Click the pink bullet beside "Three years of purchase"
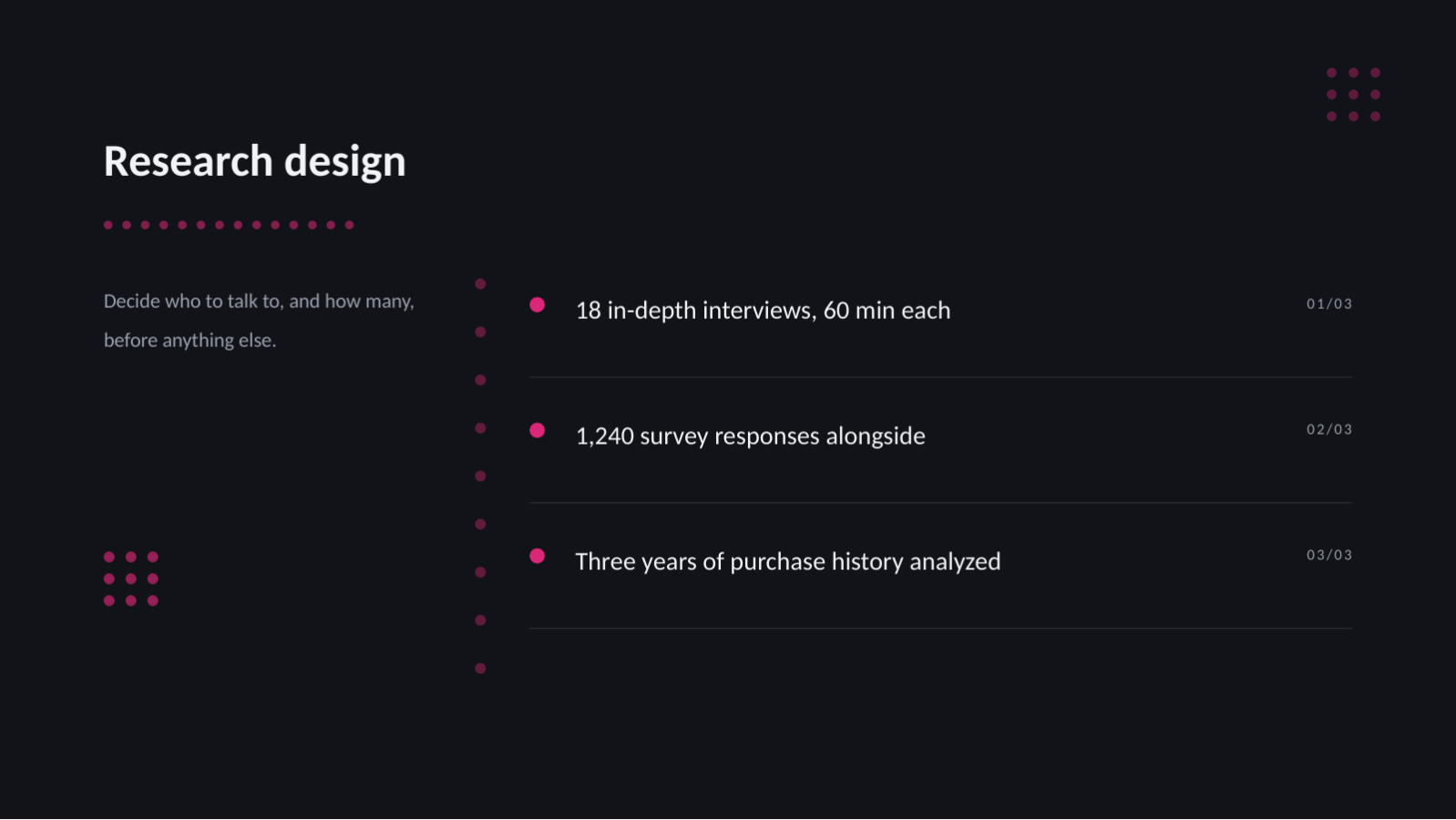This screenshot has height=820, width=1456. click(538, 556)
